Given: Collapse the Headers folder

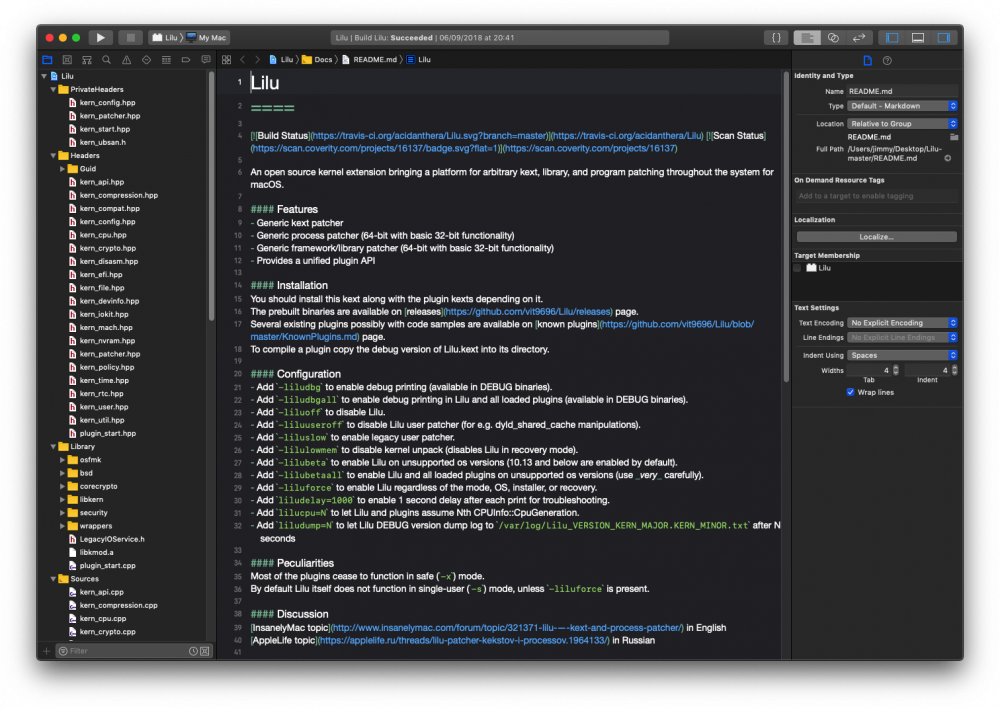Looking at the screenshot, I should pyautogui.click(x=54, y=156).
